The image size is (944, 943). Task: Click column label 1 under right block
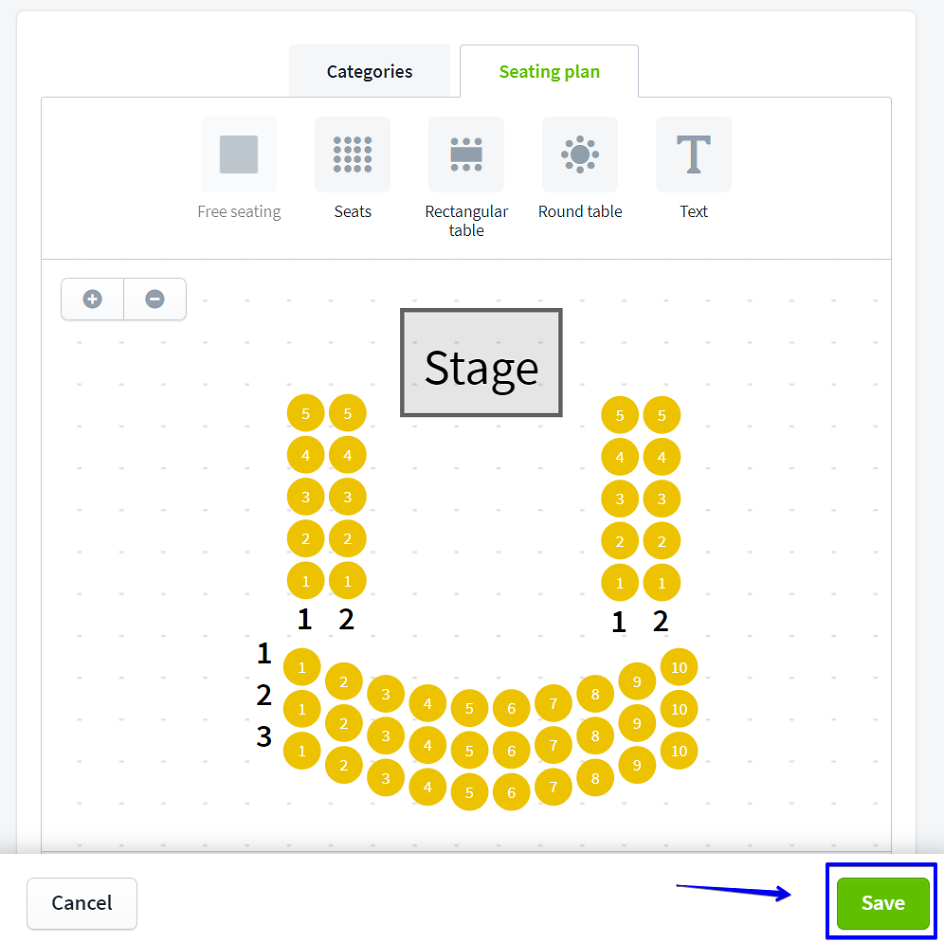(x=619, y=623)
